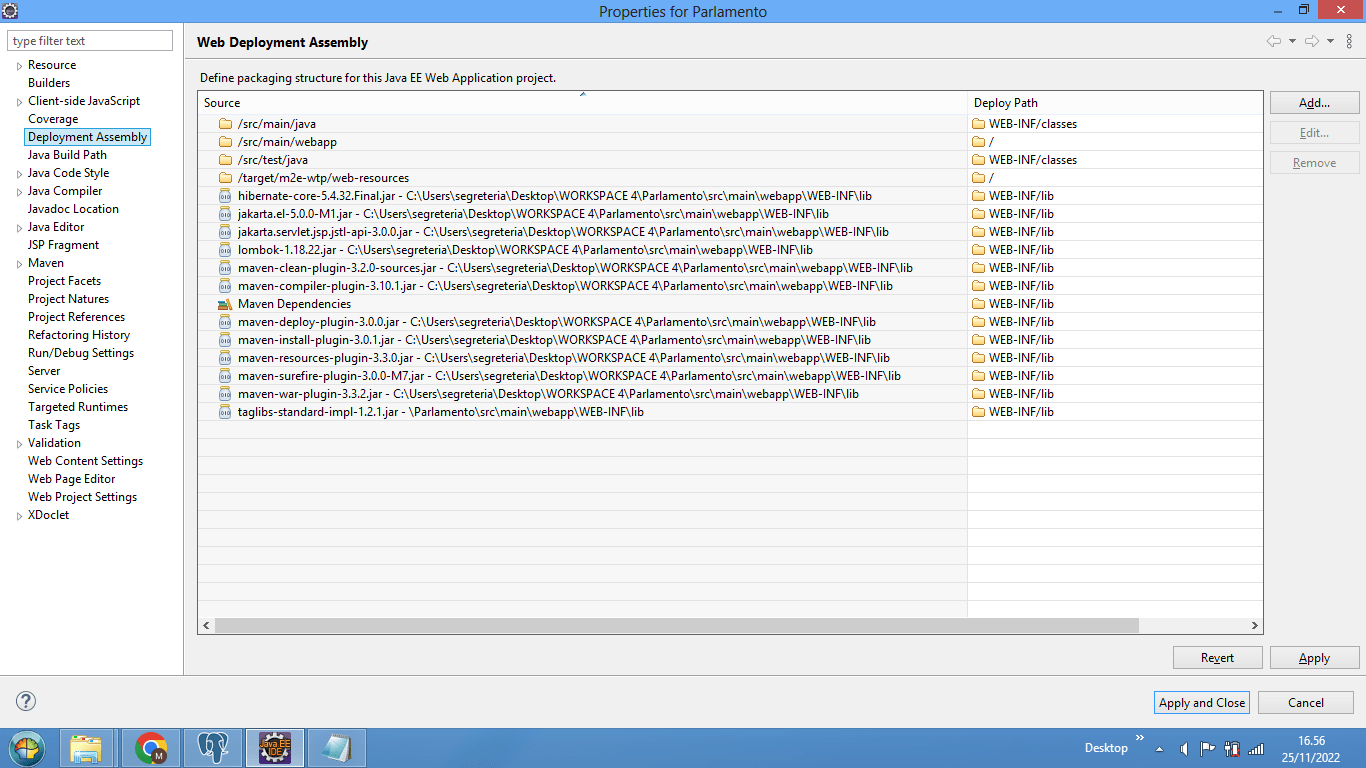Select Builders in the properties tree
Image resolution: width=1366 pixels, height=768 pixels.
pos(49,83)
